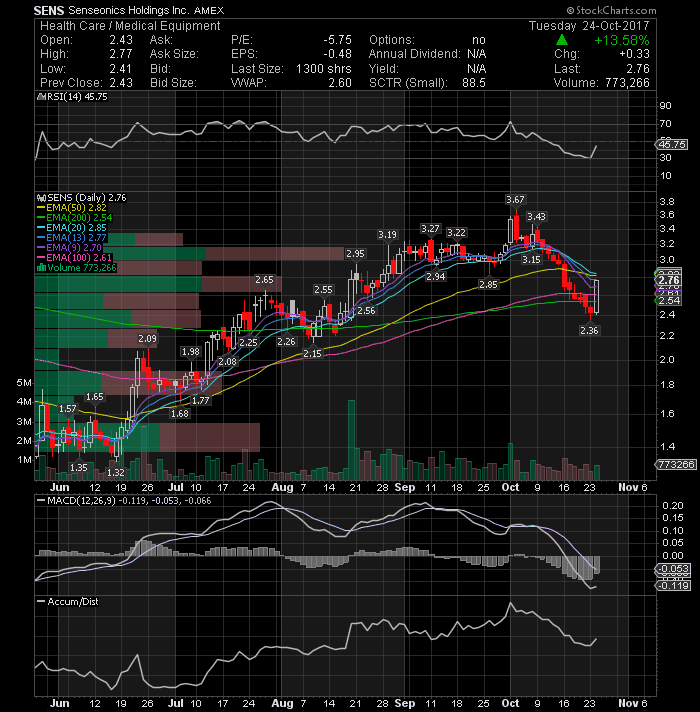
Task: Click the 1.68 price label
Action: tap(180, 414)
